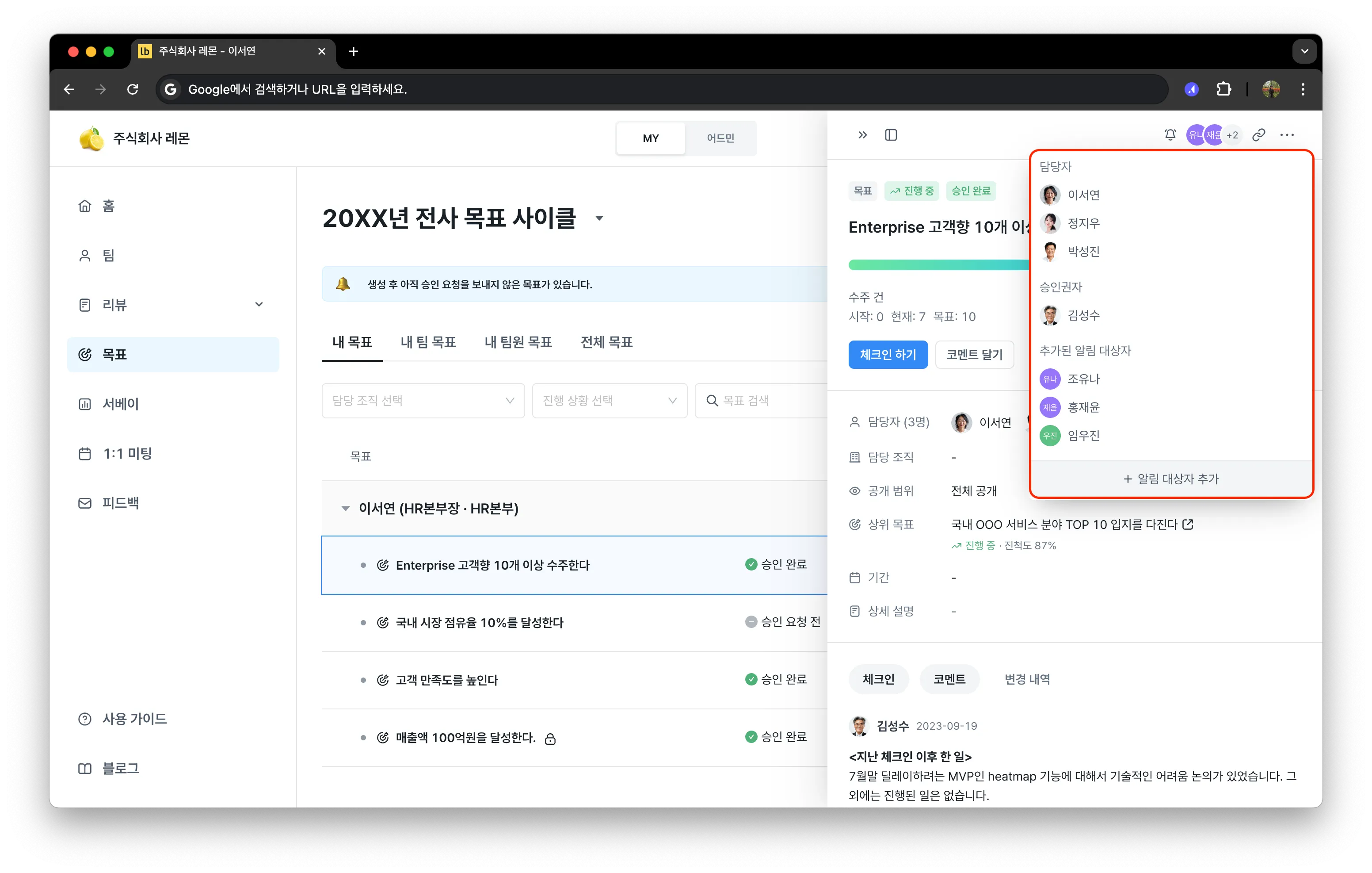Screen dimensions: 1372x873
Task: Go to 팀 in the sidebar
Action: click(x=173, y=256)
